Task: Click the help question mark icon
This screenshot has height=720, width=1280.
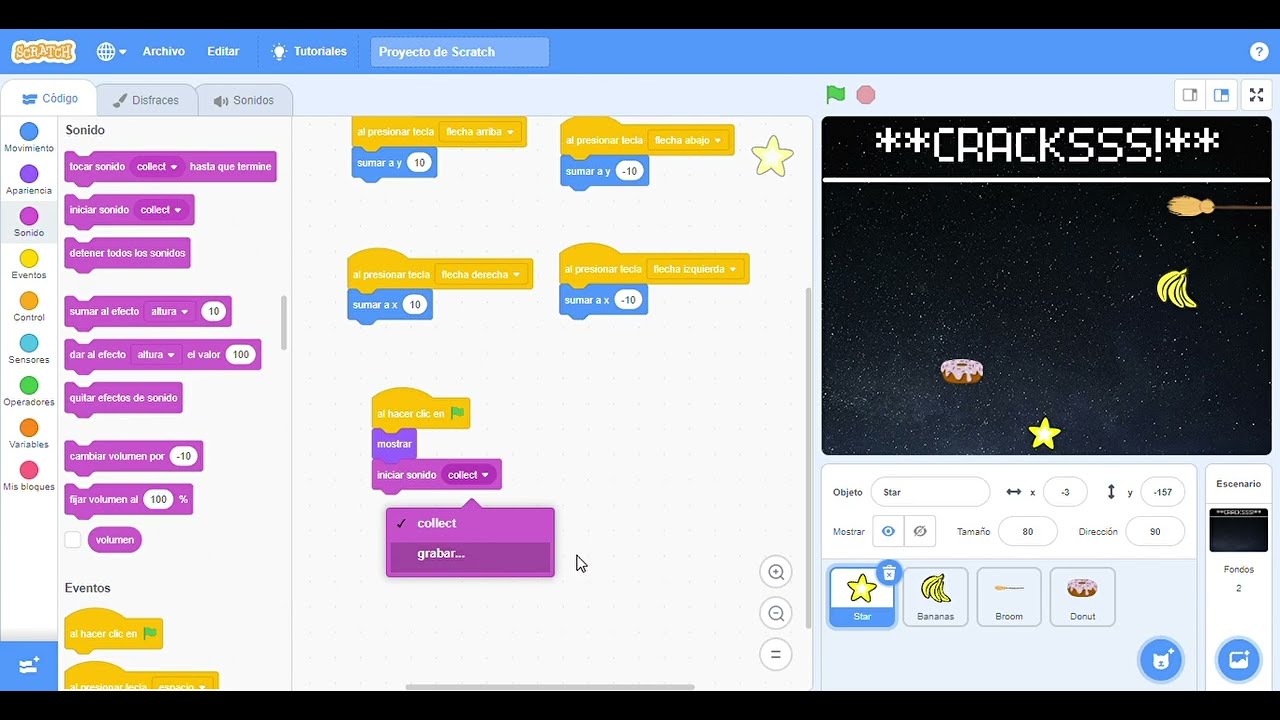Action: (x=1259, y=52)
